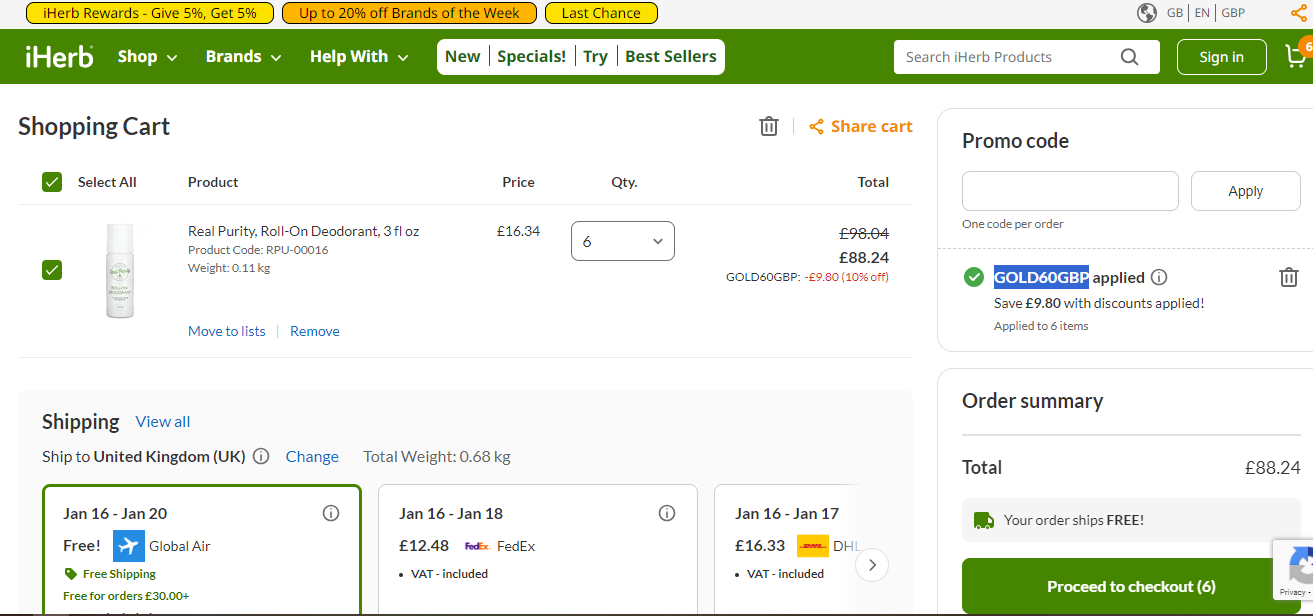Open the Best Sellers tab
Screen dimensions: 1313x616
(671, 57)
